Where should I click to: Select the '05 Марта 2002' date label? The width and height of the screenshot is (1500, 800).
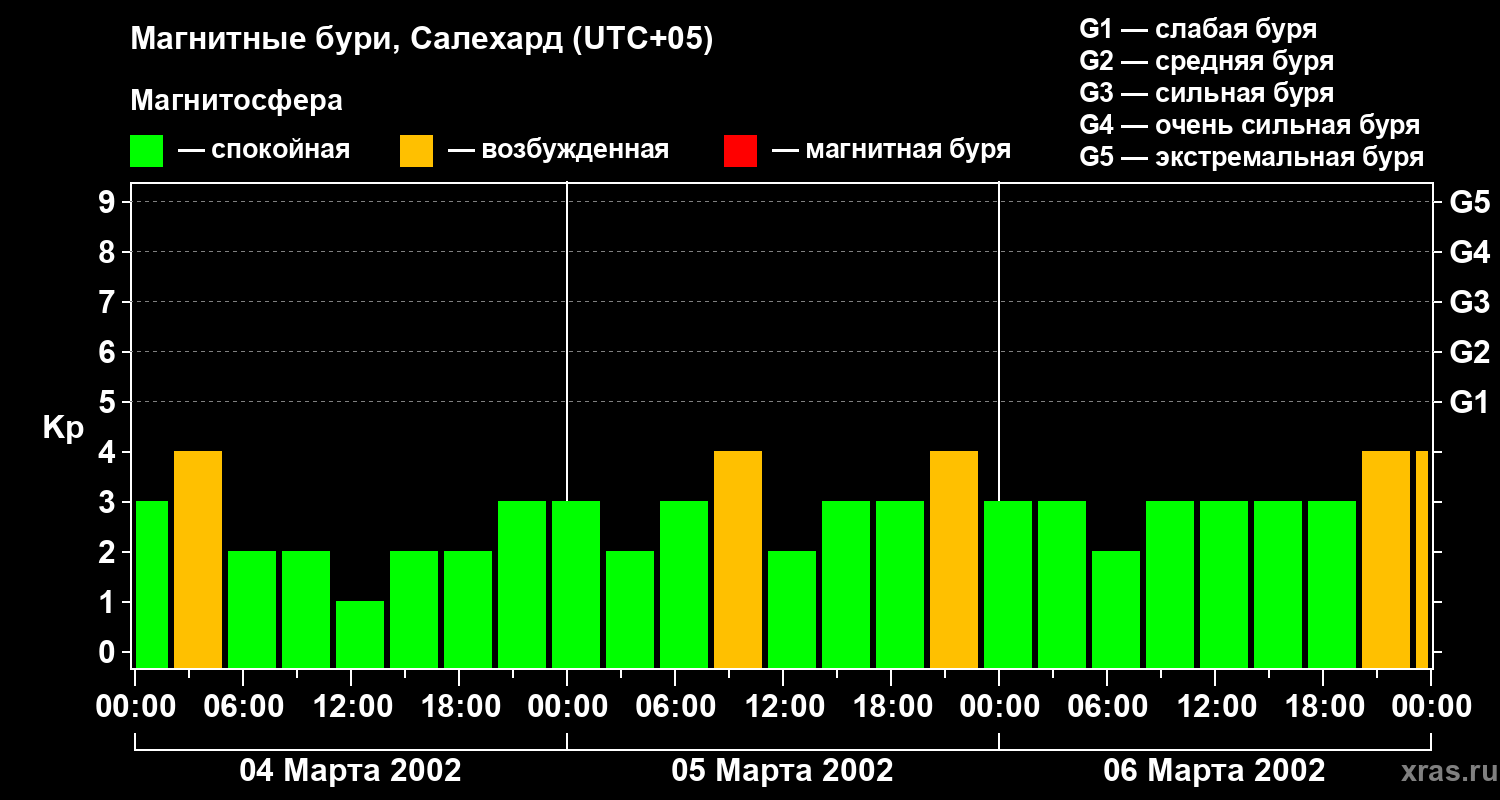782,771
